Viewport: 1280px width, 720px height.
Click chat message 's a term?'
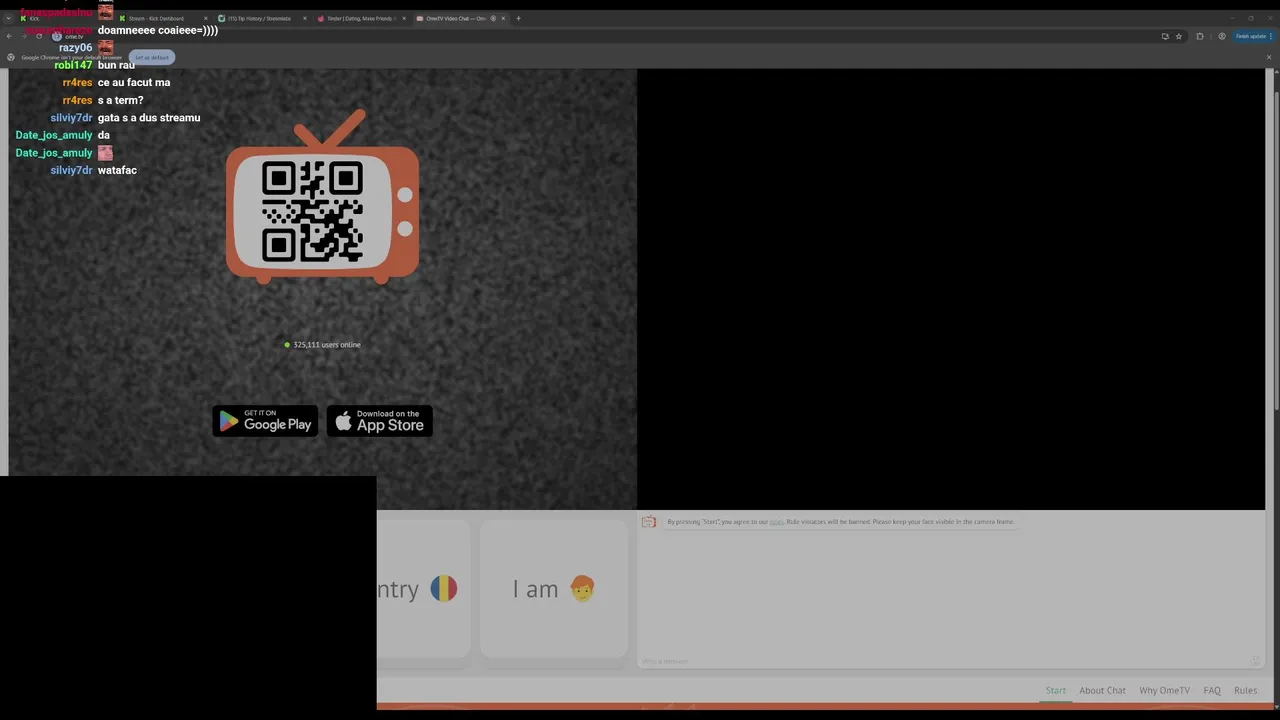pos(121,100)
